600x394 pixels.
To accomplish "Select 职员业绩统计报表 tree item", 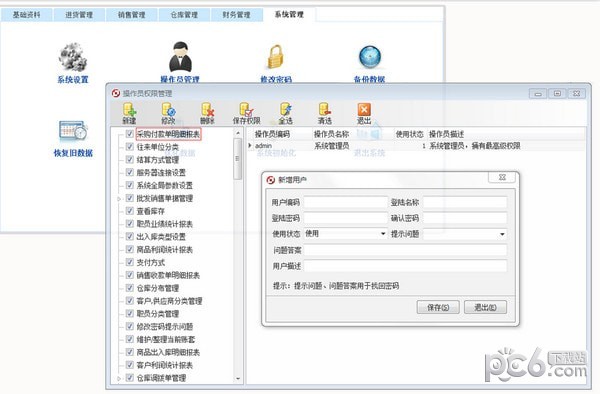I will (165, 224).
